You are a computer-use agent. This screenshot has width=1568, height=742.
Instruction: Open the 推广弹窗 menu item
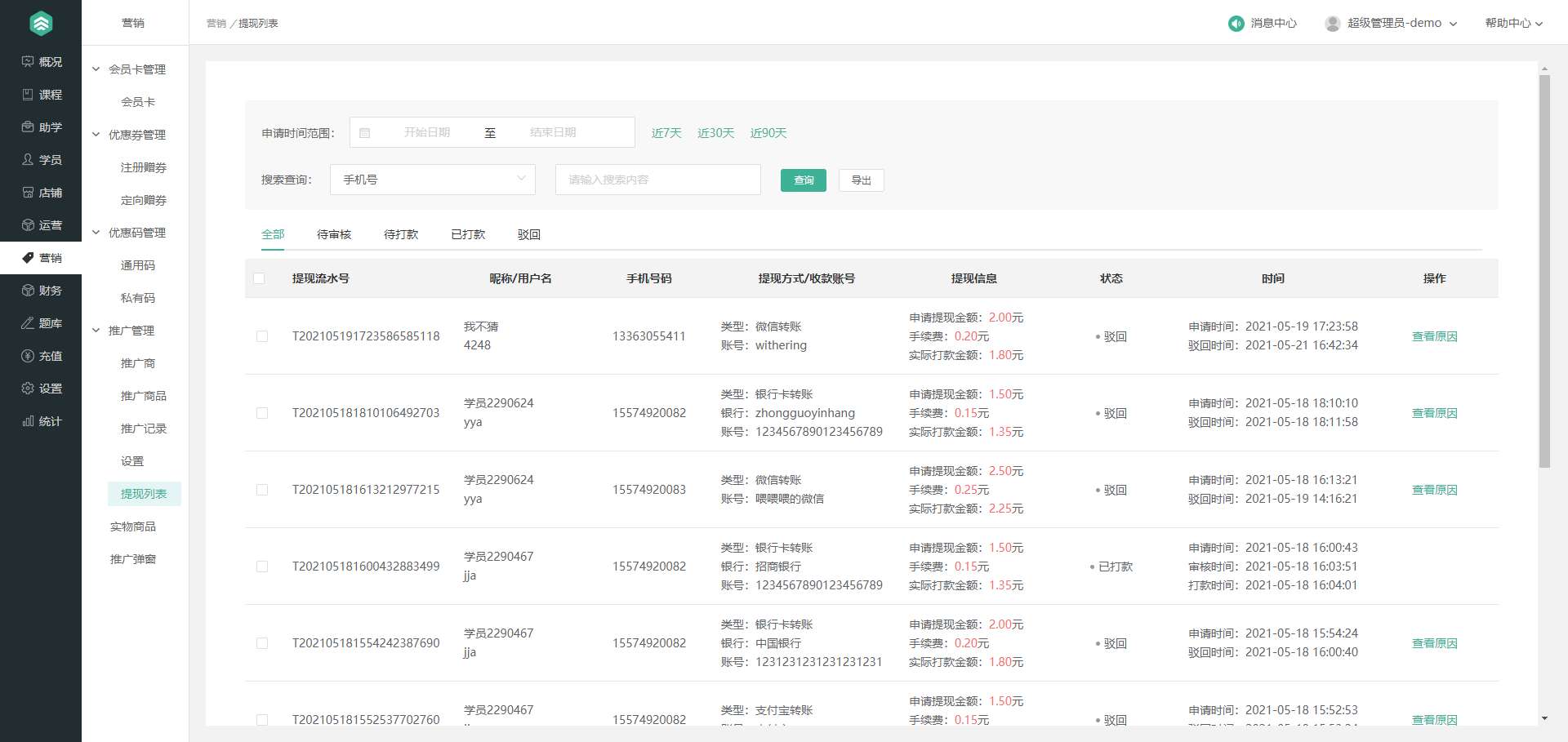[133, 559]
